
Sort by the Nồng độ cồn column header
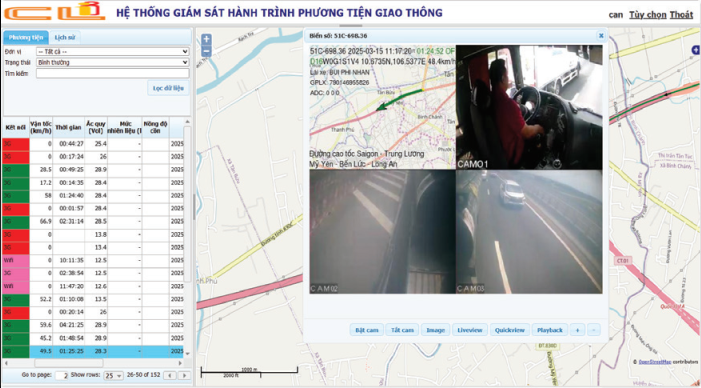[x=155, y=127]
